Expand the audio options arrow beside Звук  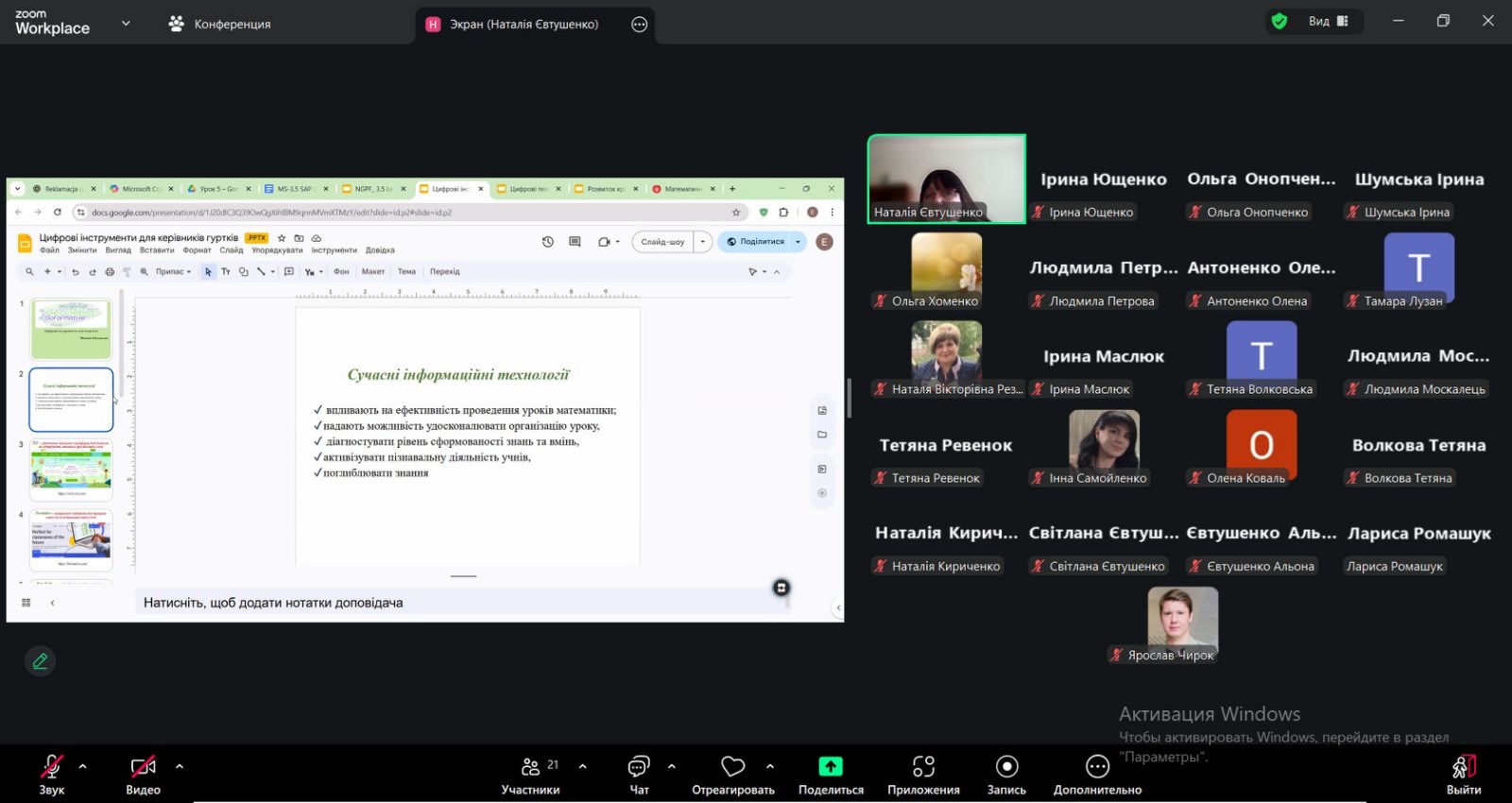click(82, 766)
